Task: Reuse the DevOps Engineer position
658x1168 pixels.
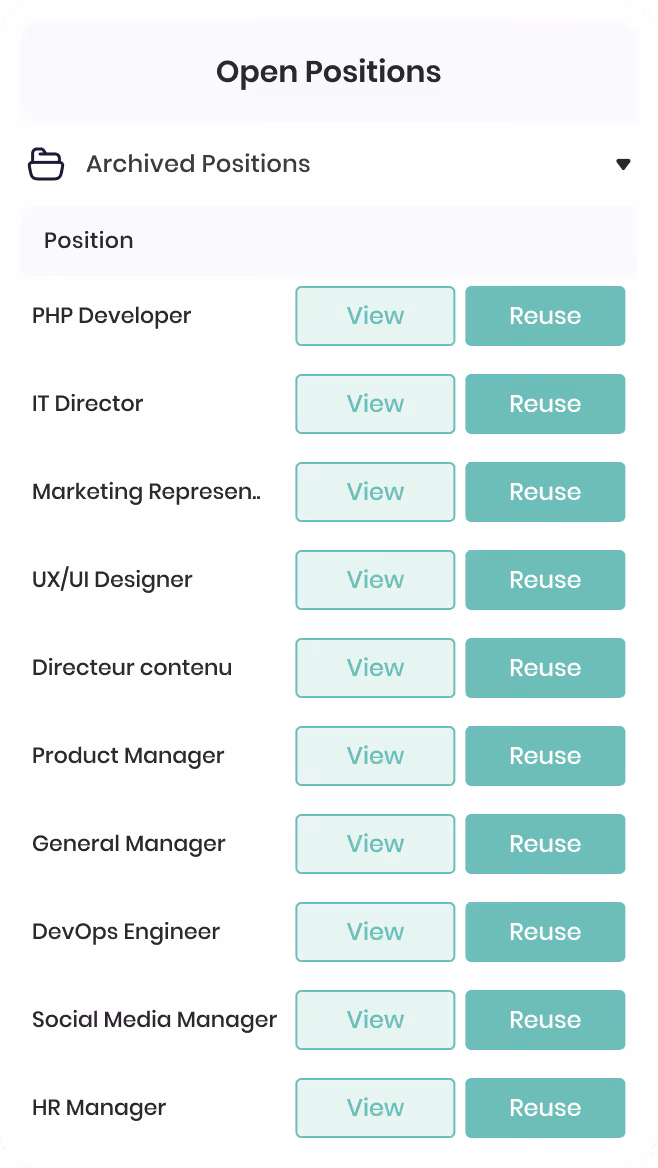Action: 545,931
